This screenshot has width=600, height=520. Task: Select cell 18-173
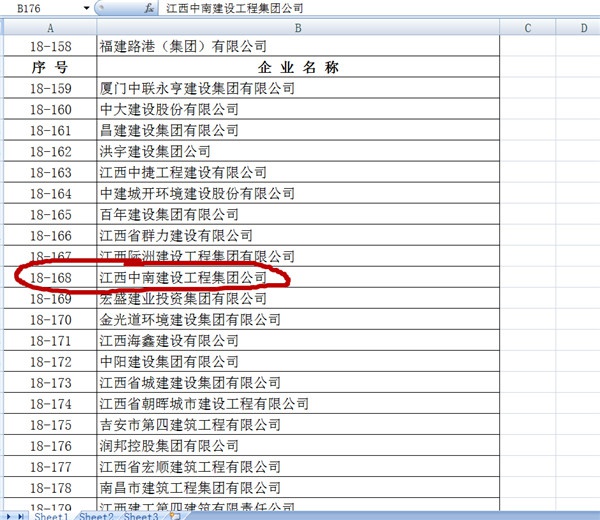[x=50, y=382]
